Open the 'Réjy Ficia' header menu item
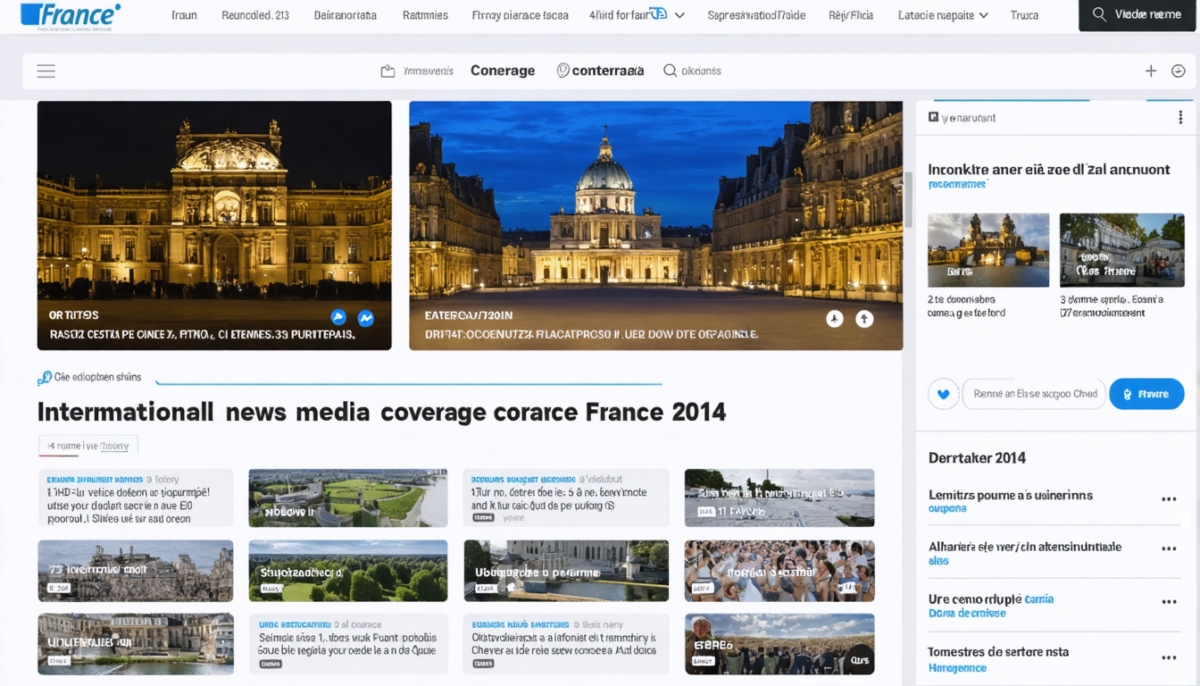Image resolution: width=1200 pixels, height=686 pixels. coord(851,15)
